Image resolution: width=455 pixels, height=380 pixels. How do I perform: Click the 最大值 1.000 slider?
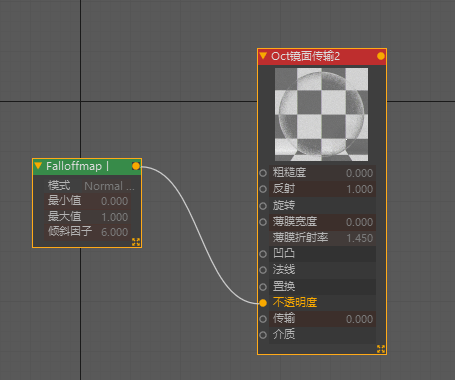[x=88, y=217]
